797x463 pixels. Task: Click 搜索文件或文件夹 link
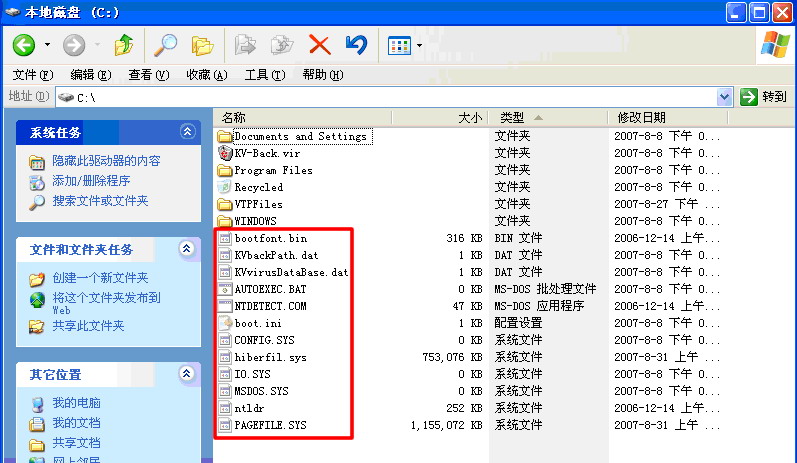(x=100, y=201)
